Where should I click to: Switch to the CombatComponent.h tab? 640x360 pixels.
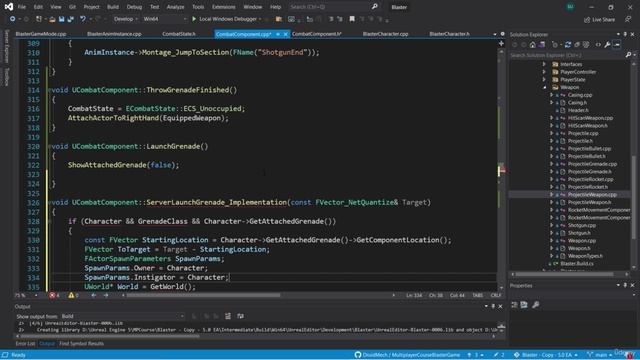coord(317,34)
